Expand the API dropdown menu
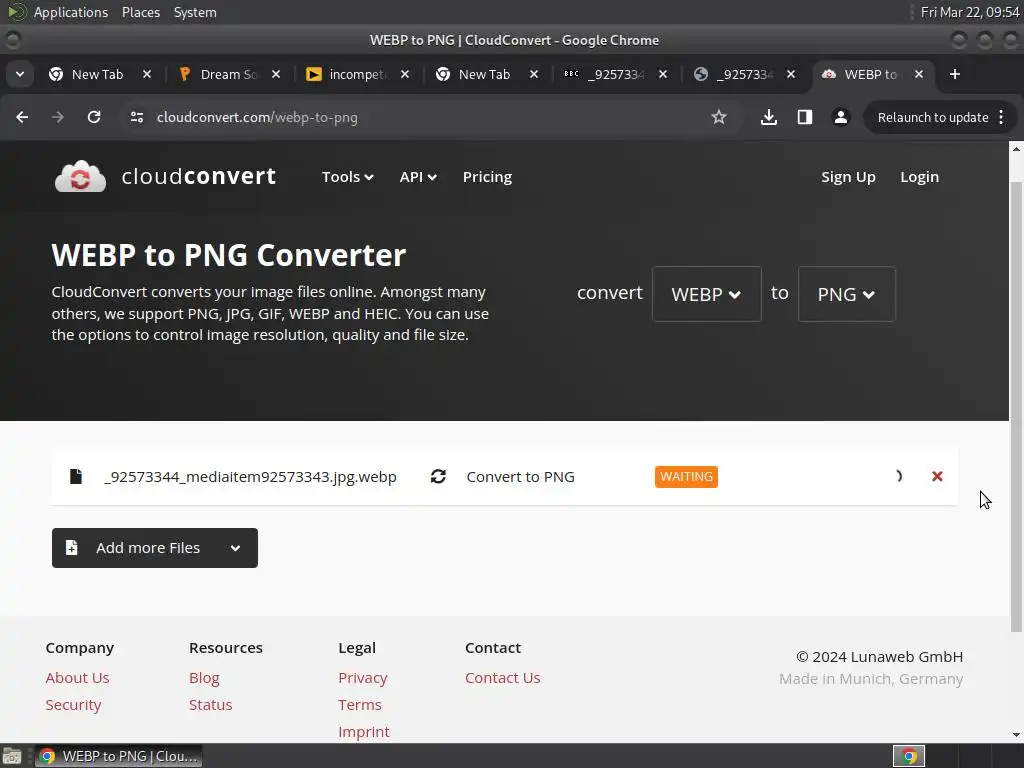 [418, 177]
